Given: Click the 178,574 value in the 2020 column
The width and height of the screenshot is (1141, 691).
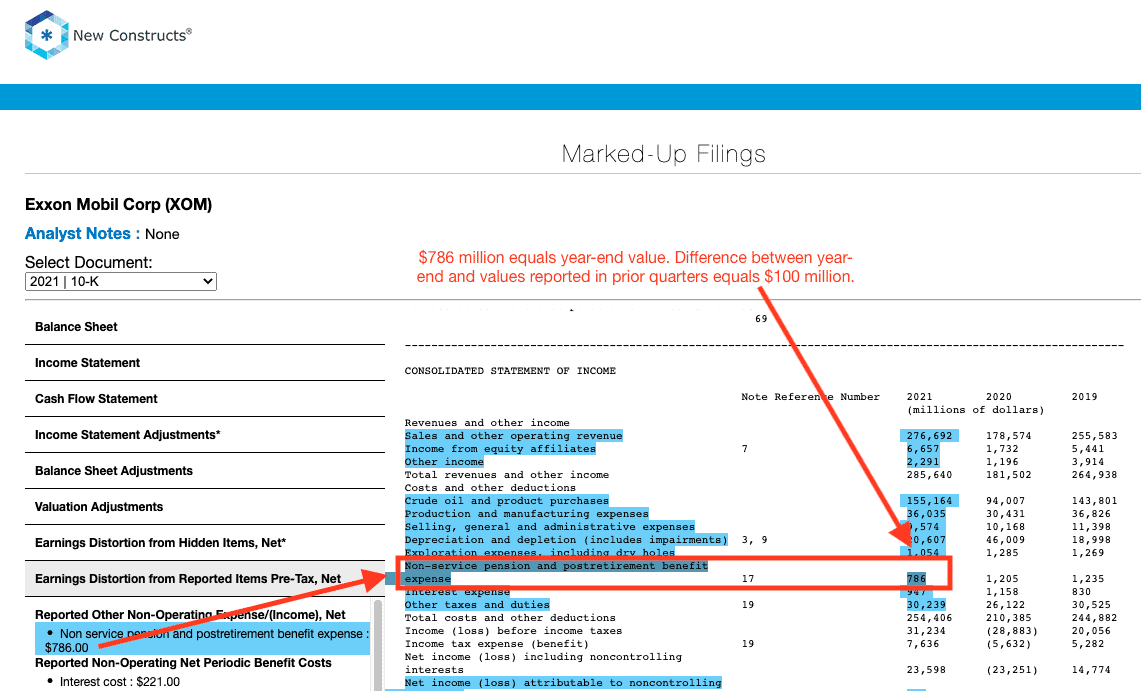Looking at the screenshot, I should pos(1009,436).
